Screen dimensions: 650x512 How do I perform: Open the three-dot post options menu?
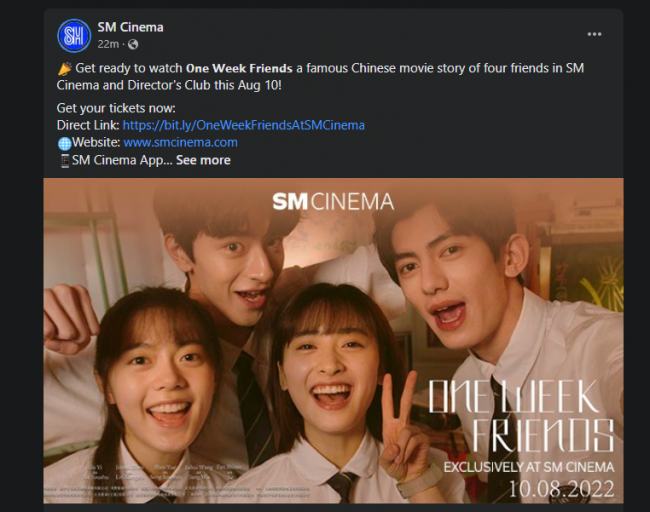(x=594, y=34)
